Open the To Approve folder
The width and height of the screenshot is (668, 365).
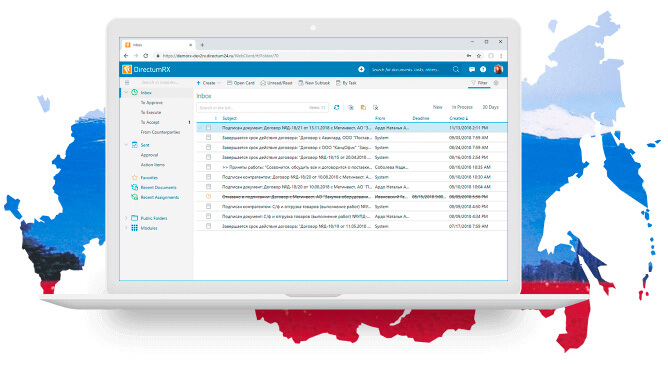click(152, 103)
